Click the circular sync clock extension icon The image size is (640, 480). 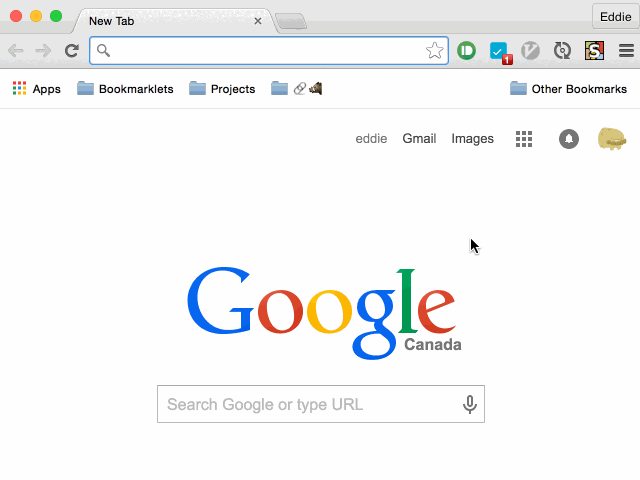pyautogui.click(x=562, y=51)
